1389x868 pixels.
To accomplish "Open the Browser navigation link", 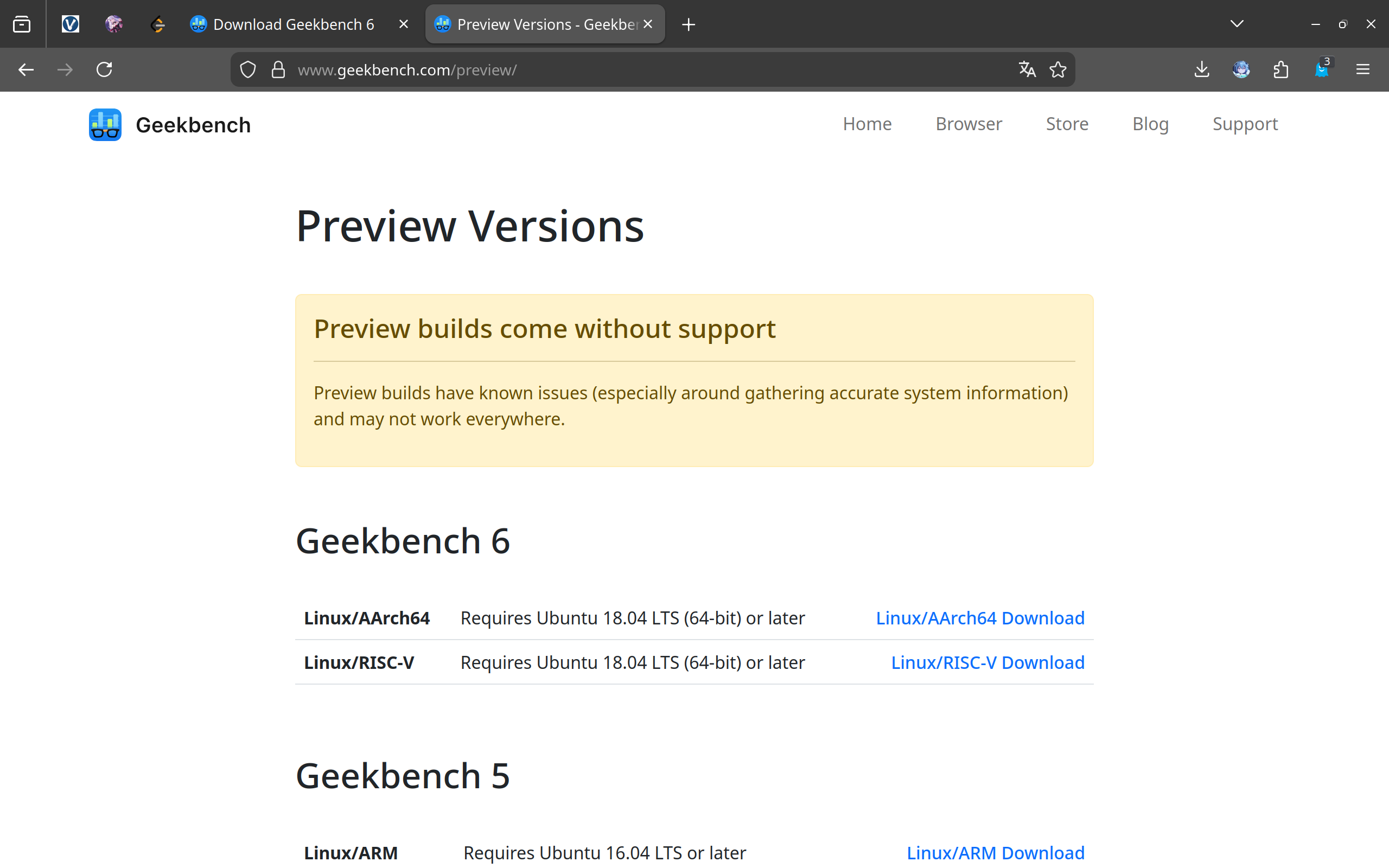I will pos(969,124).
